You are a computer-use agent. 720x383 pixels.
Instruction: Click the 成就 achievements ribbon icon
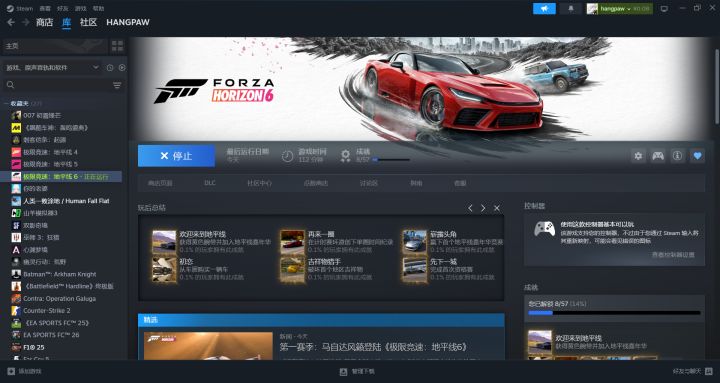(x=345, y=156)
